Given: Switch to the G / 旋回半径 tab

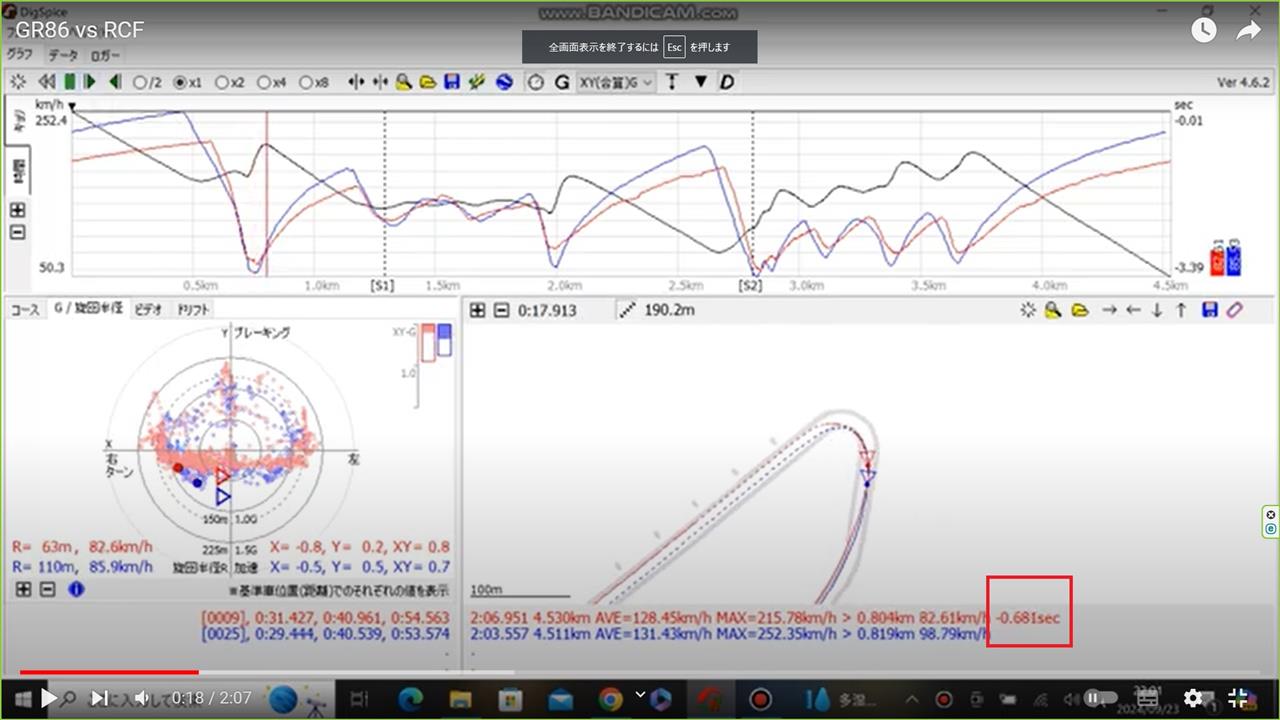Looking at the screenshot, I should pyautogui.click(x=87, y=309).
